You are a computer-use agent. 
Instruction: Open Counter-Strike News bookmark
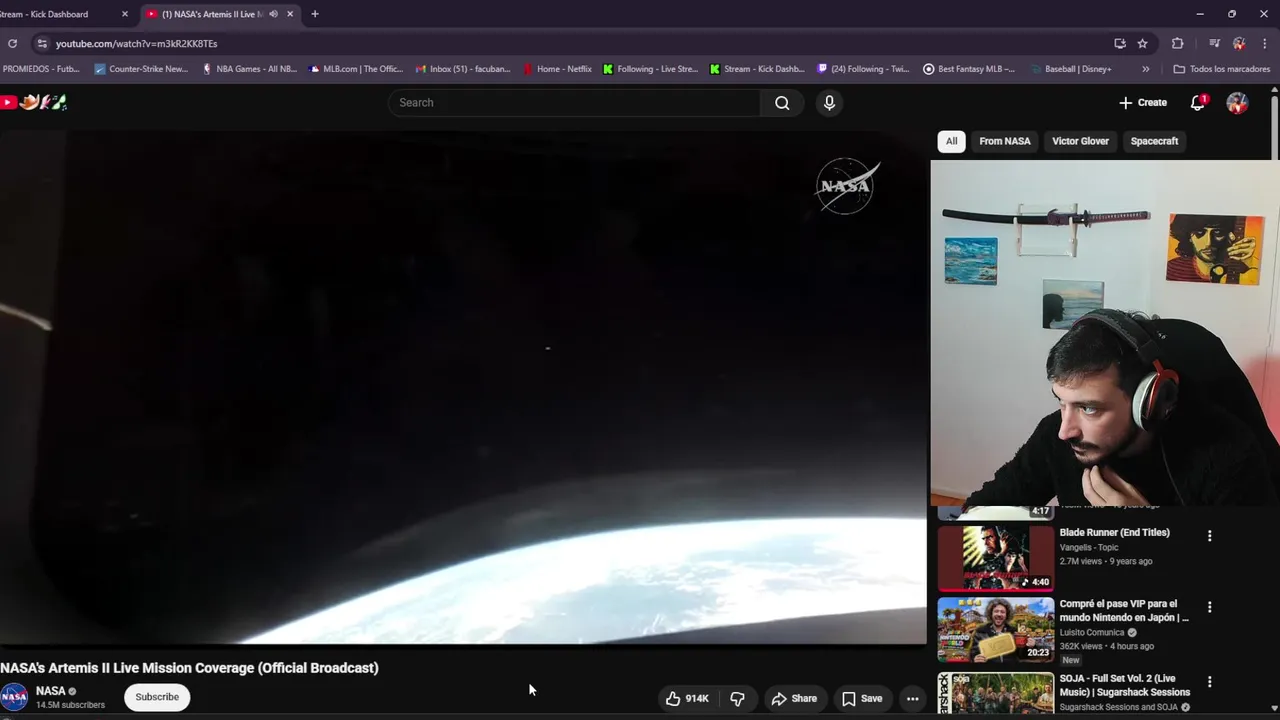(x=141, y=69)
